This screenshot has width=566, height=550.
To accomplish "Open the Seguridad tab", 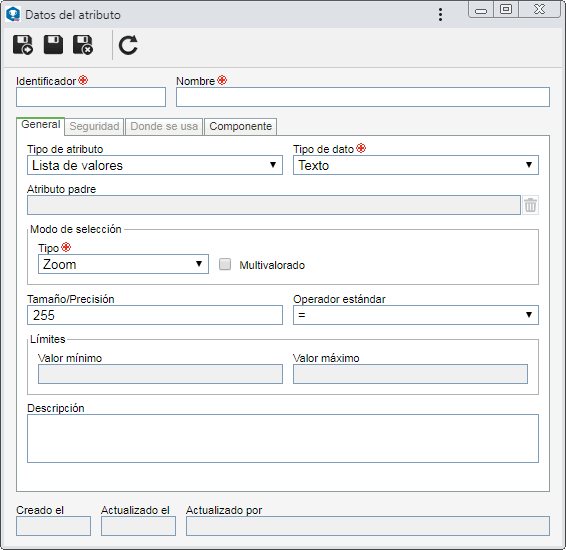I will (x=94, y=126).
